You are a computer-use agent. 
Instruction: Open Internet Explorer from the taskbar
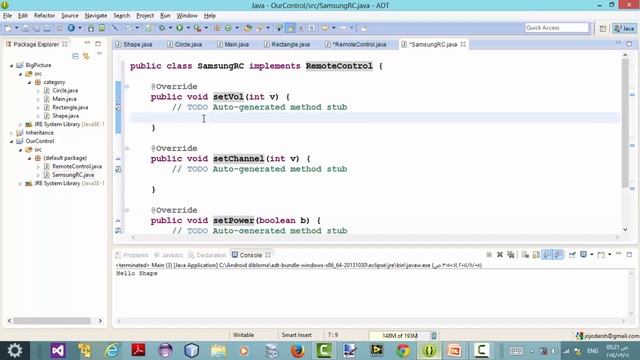pyautogui.click(x=111, y=351)
